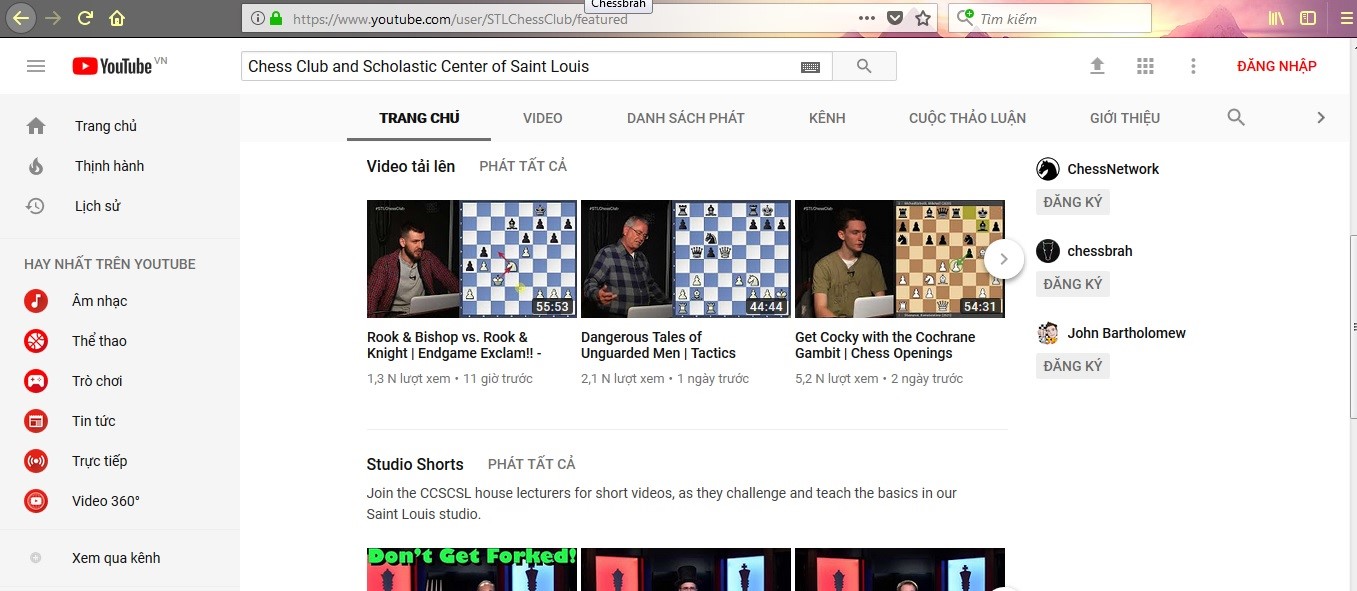Image resolution: width=1357 pixels, height=591 pixels.
Task: Click the Firefox home button
Action: pos(117,18)
